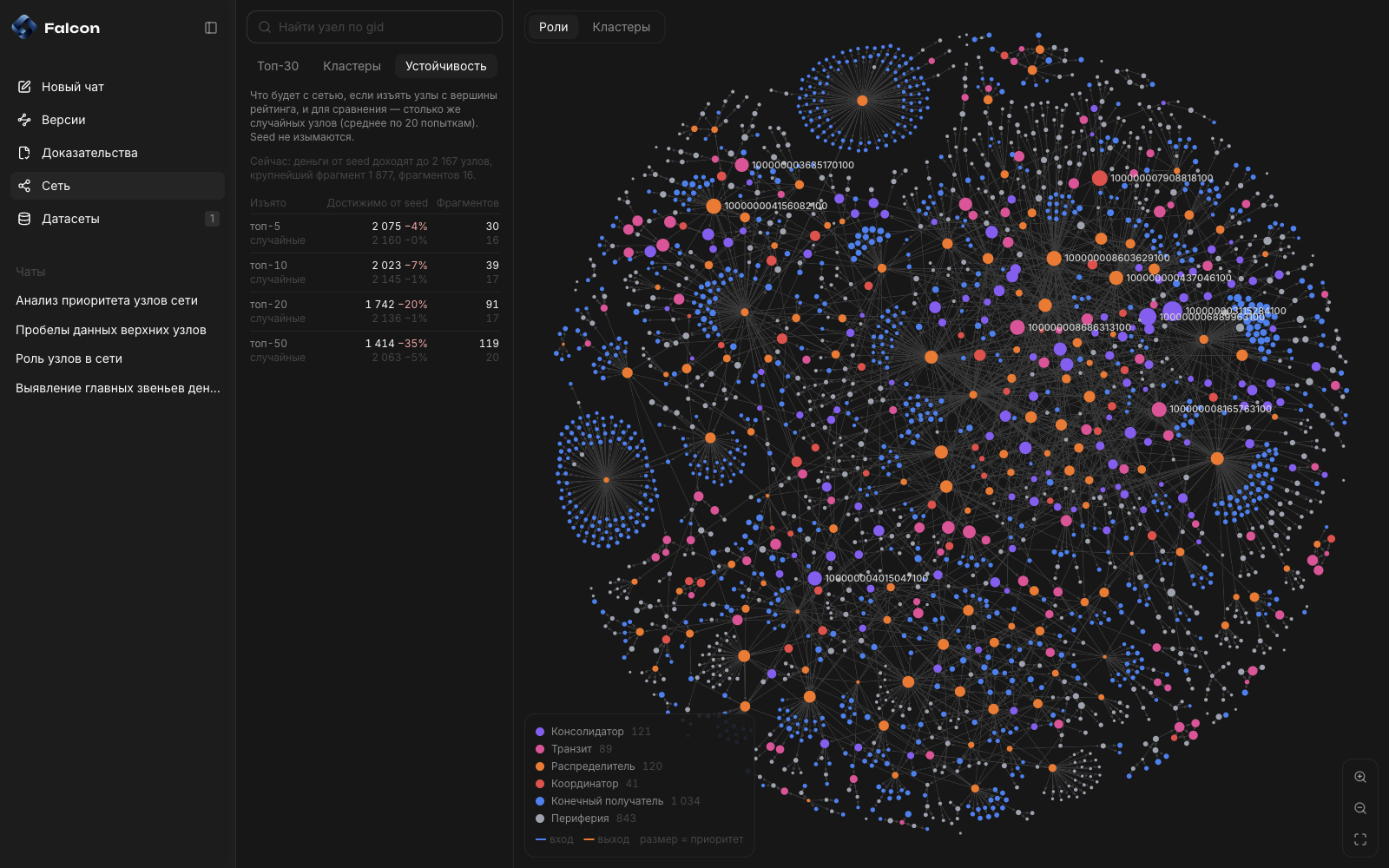Open the Устойчивость tab
Image resolution: width=1389 pixels, height=868 pixels.
coord(445,66)
